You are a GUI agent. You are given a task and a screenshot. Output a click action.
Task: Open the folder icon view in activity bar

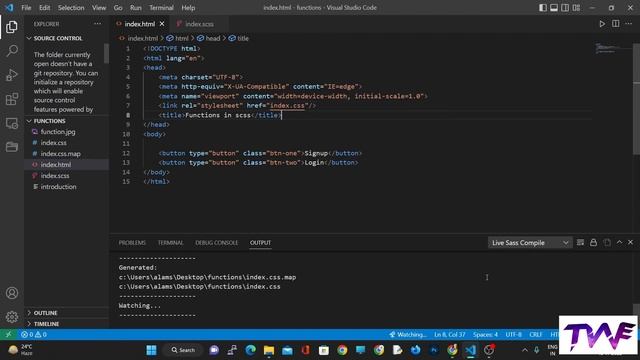(12, 147)
